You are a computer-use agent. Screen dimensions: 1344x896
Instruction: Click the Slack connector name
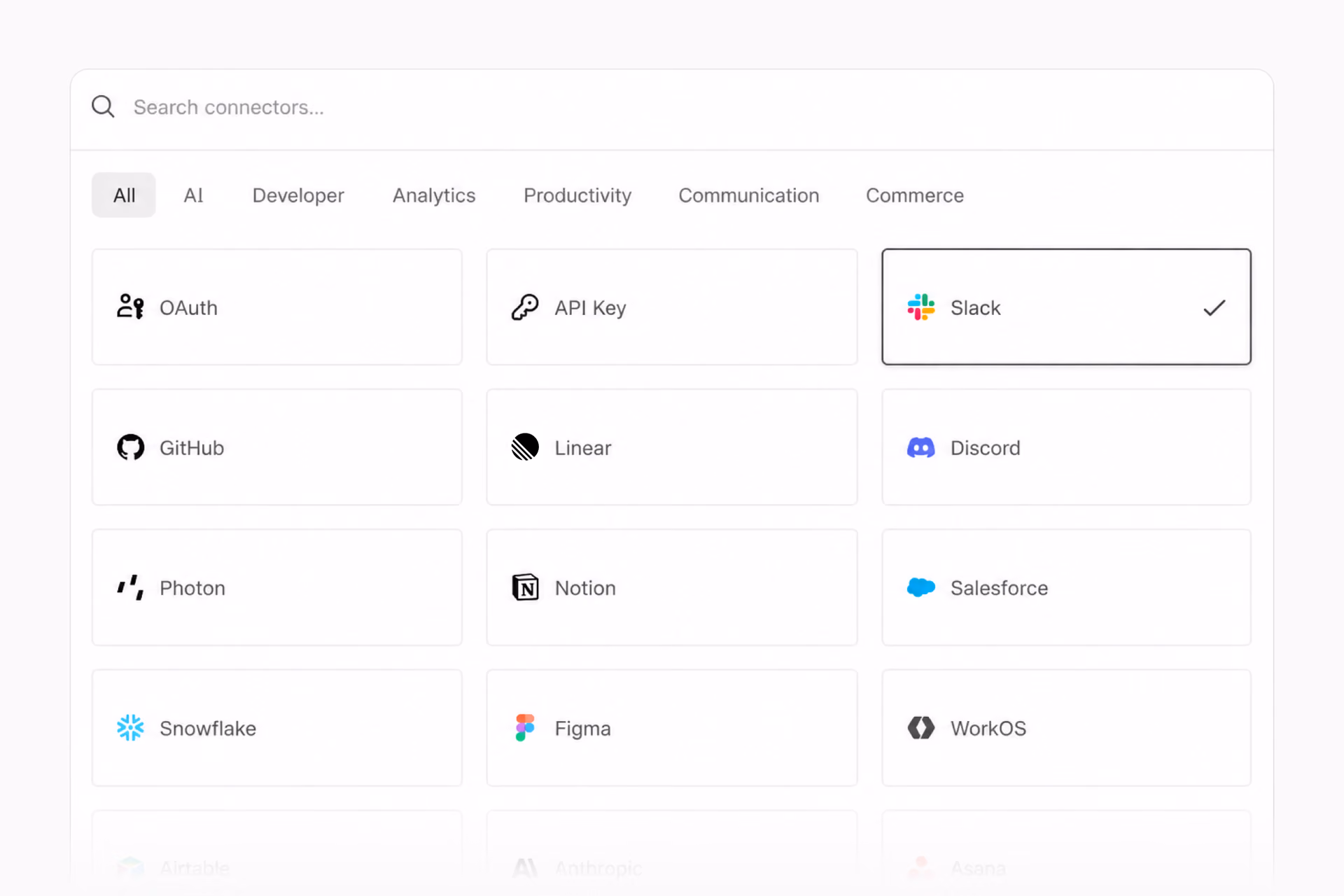tap(975, 308)
